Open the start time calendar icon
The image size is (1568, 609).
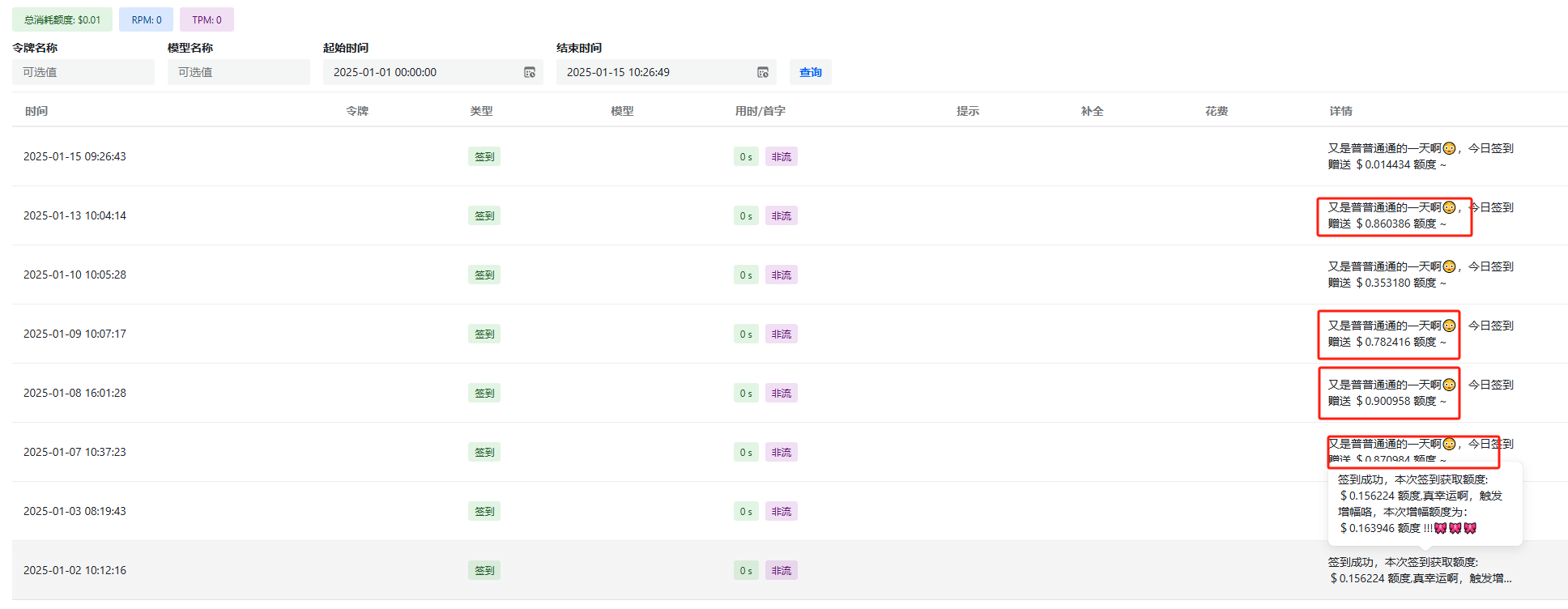pyautogui.click(x=530, y=73)
